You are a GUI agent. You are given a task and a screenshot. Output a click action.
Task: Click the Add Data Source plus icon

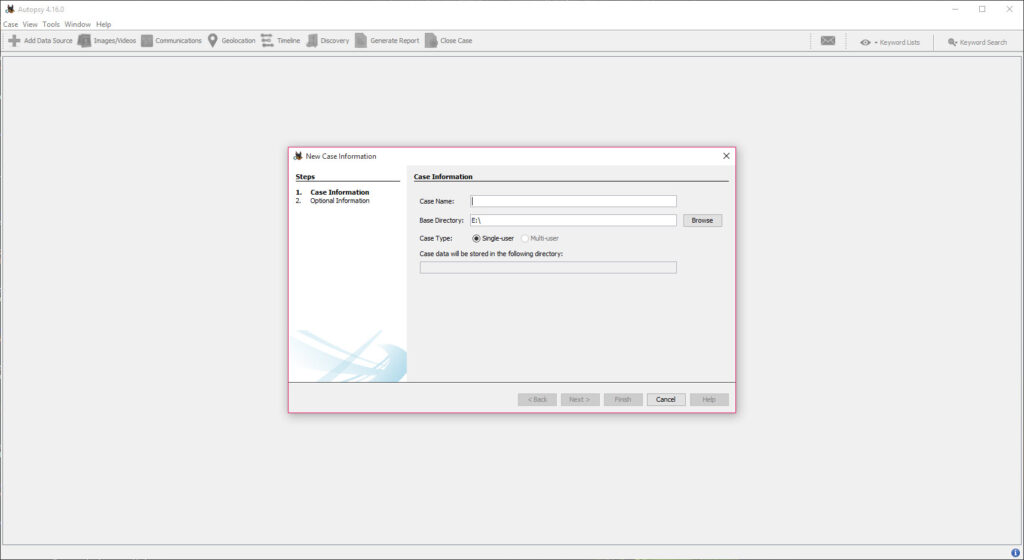[x=14, y=40]
